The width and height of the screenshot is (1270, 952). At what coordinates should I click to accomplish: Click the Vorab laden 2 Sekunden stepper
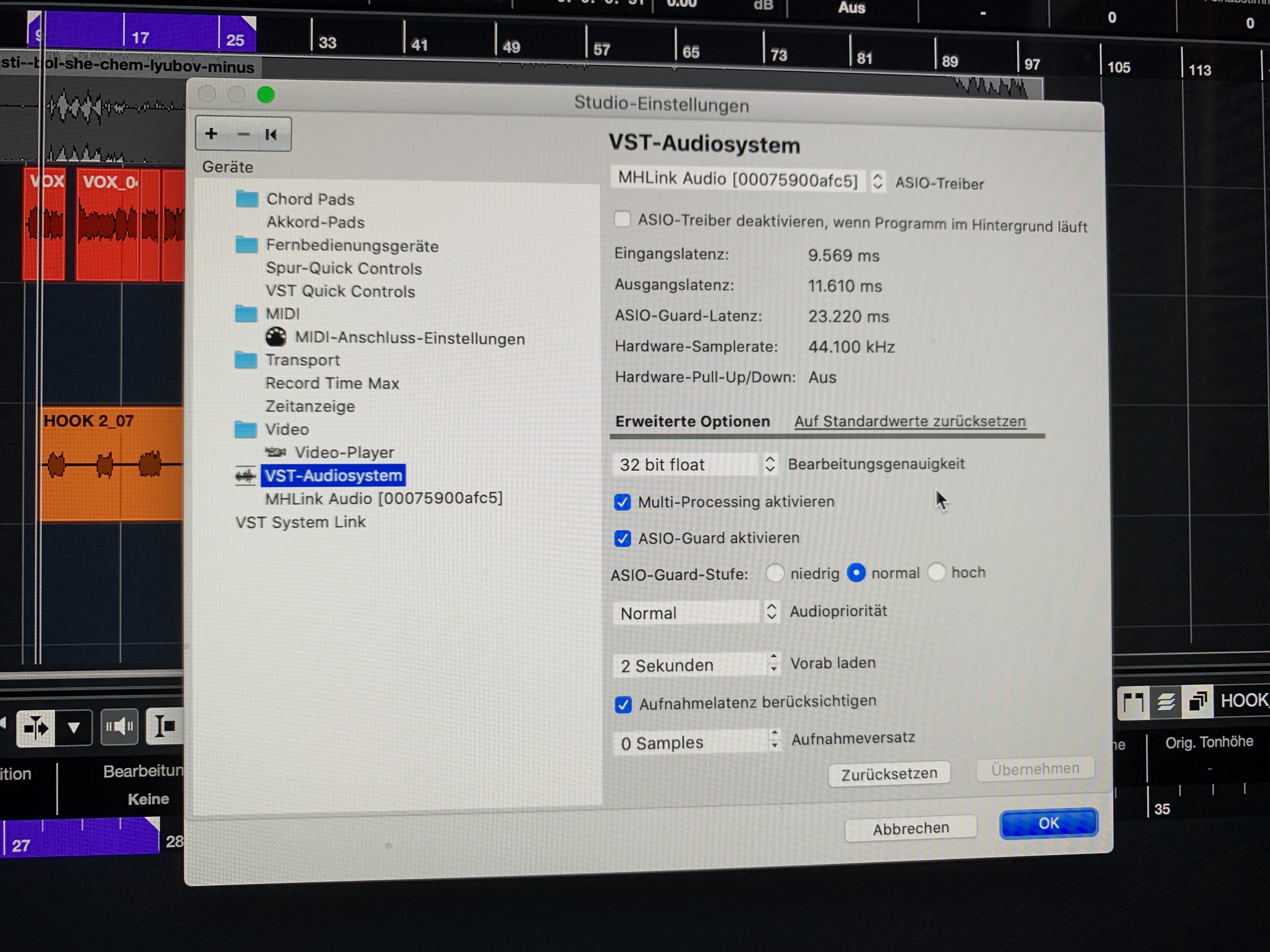coord(774,663)
